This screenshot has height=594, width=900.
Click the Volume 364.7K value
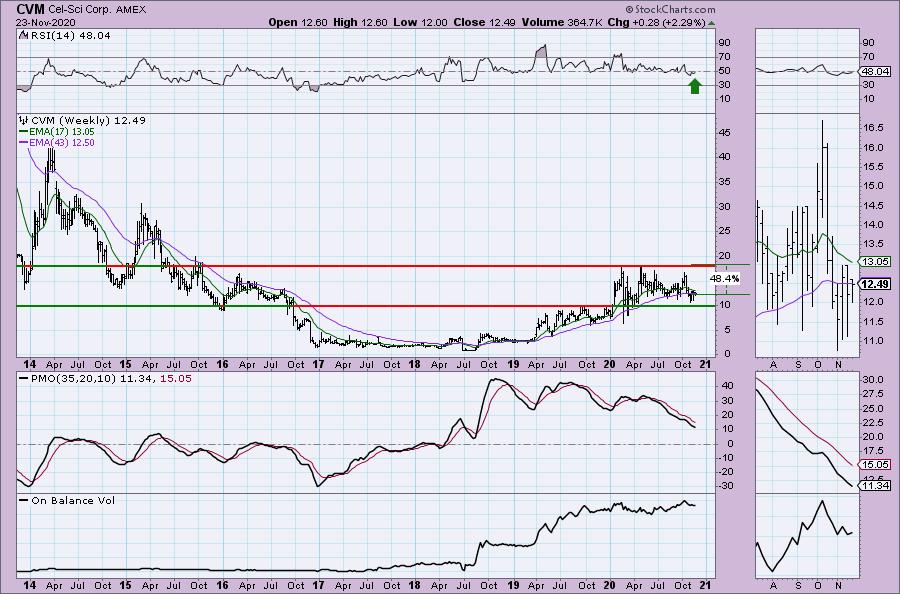point(561,22)
